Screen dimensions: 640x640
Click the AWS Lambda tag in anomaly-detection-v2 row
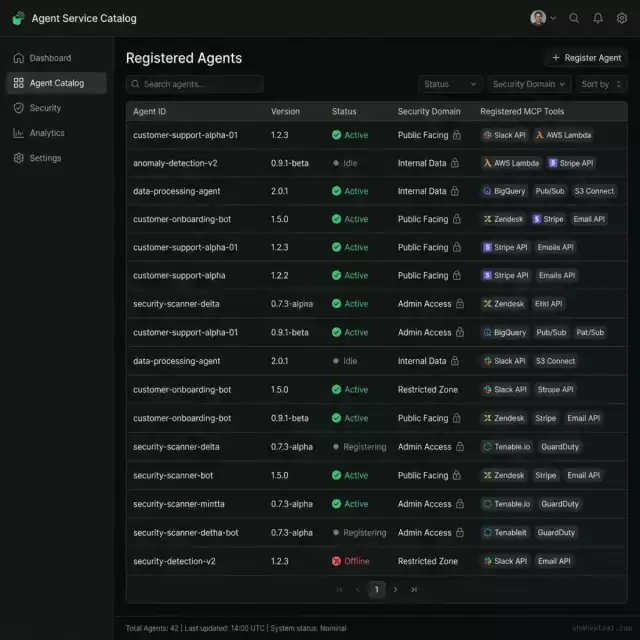coord(511,163)
